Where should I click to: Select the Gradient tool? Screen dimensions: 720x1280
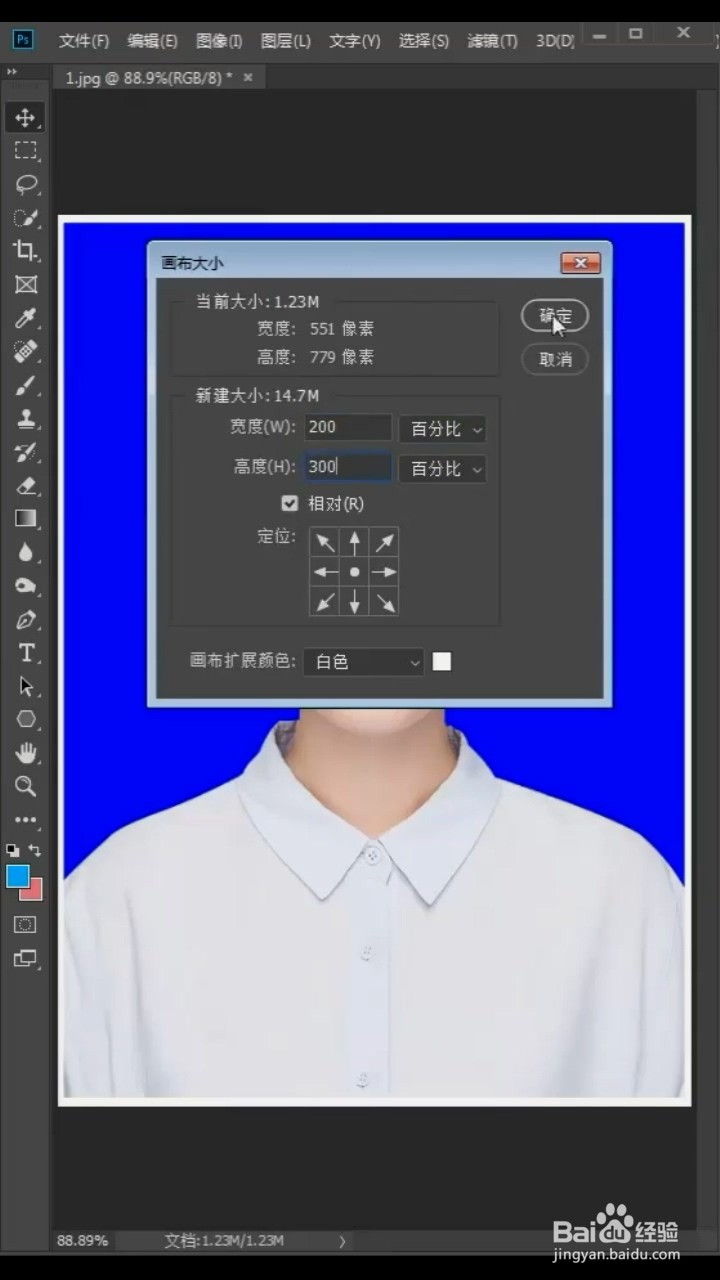(26, 519)
